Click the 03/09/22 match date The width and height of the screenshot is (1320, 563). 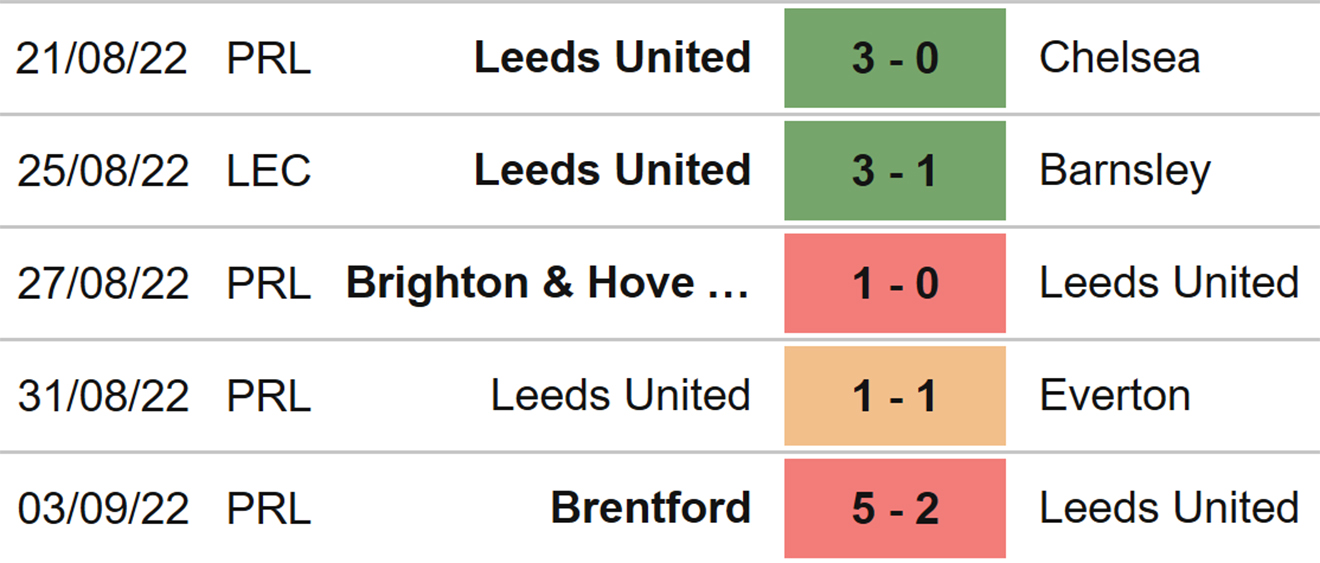(102, 510)
